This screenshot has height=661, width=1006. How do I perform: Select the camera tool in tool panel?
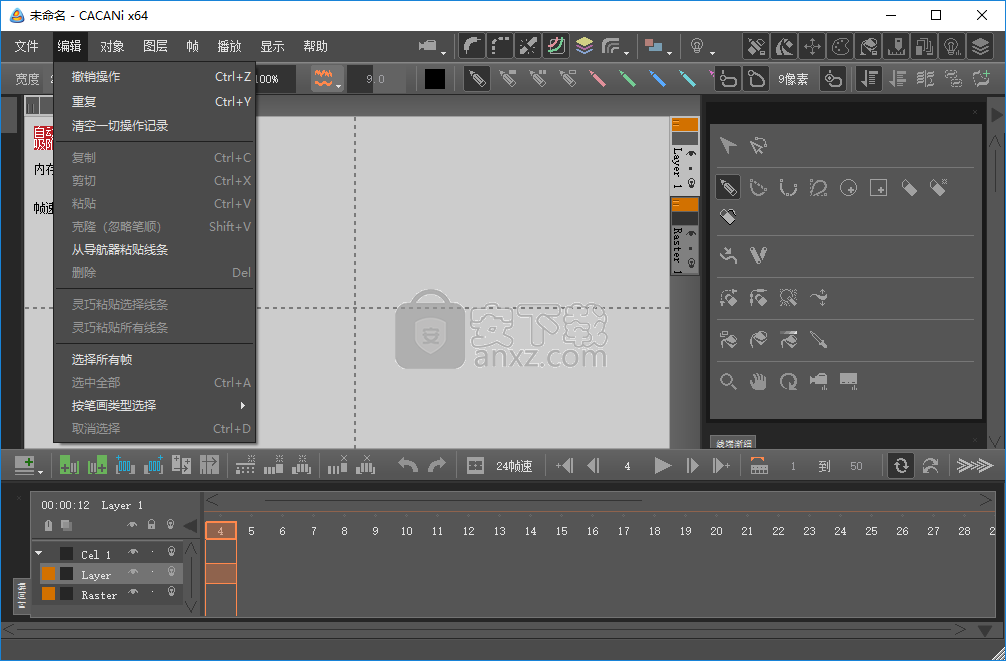click(819, 382)
